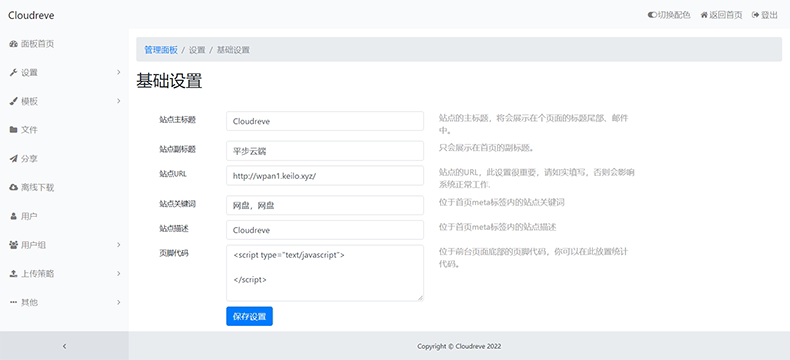Click the 站点URL field label
The width and height of the screenshot is (790, 360).
173,174
